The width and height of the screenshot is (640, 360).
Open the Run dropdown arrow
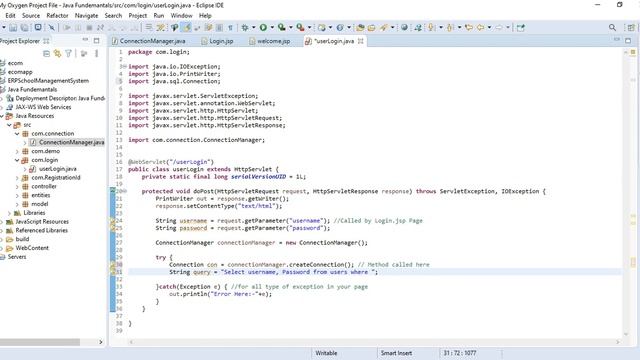(272, 27)
